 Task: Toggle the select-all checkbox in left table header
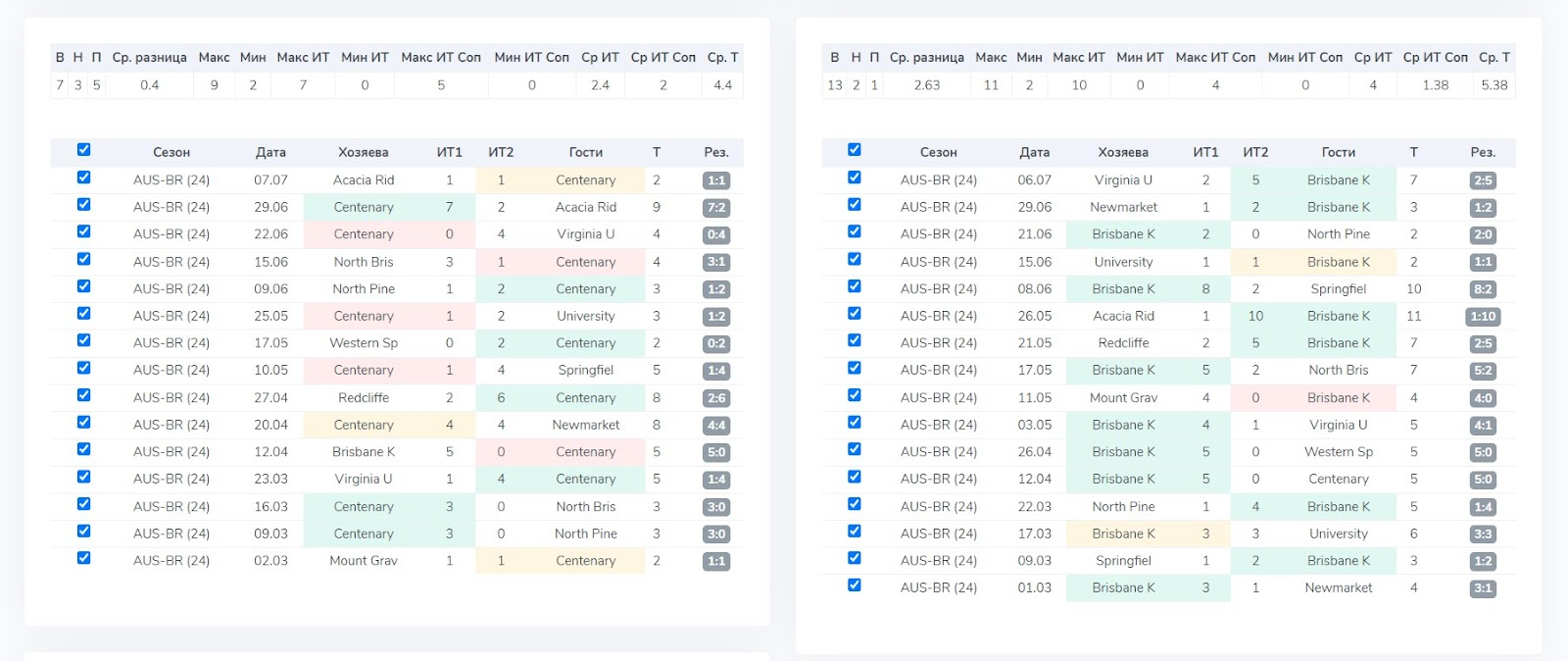click(84, 150)
